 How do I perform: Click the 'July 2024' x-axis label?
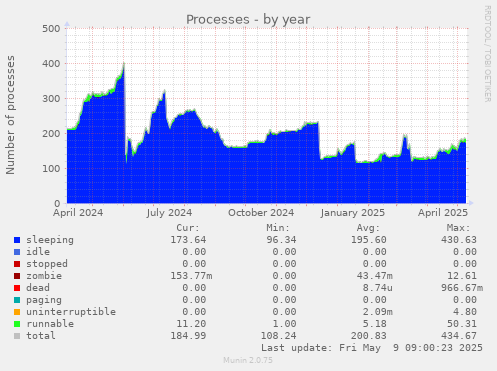tap(169, 213)
